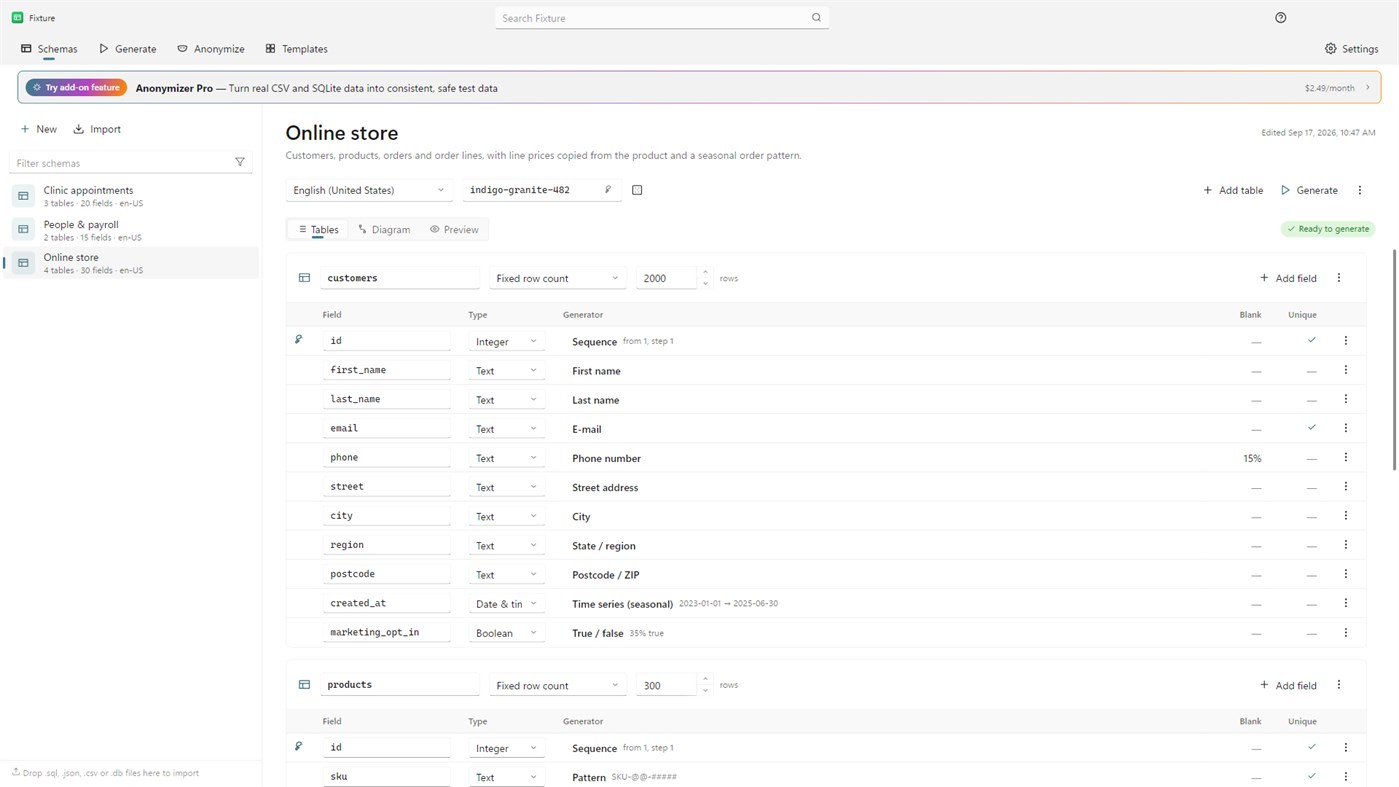Open the products Fixed row count dropdown
Screen dimensions: 1399x787
pyautogui.click(x=557, y=685)
